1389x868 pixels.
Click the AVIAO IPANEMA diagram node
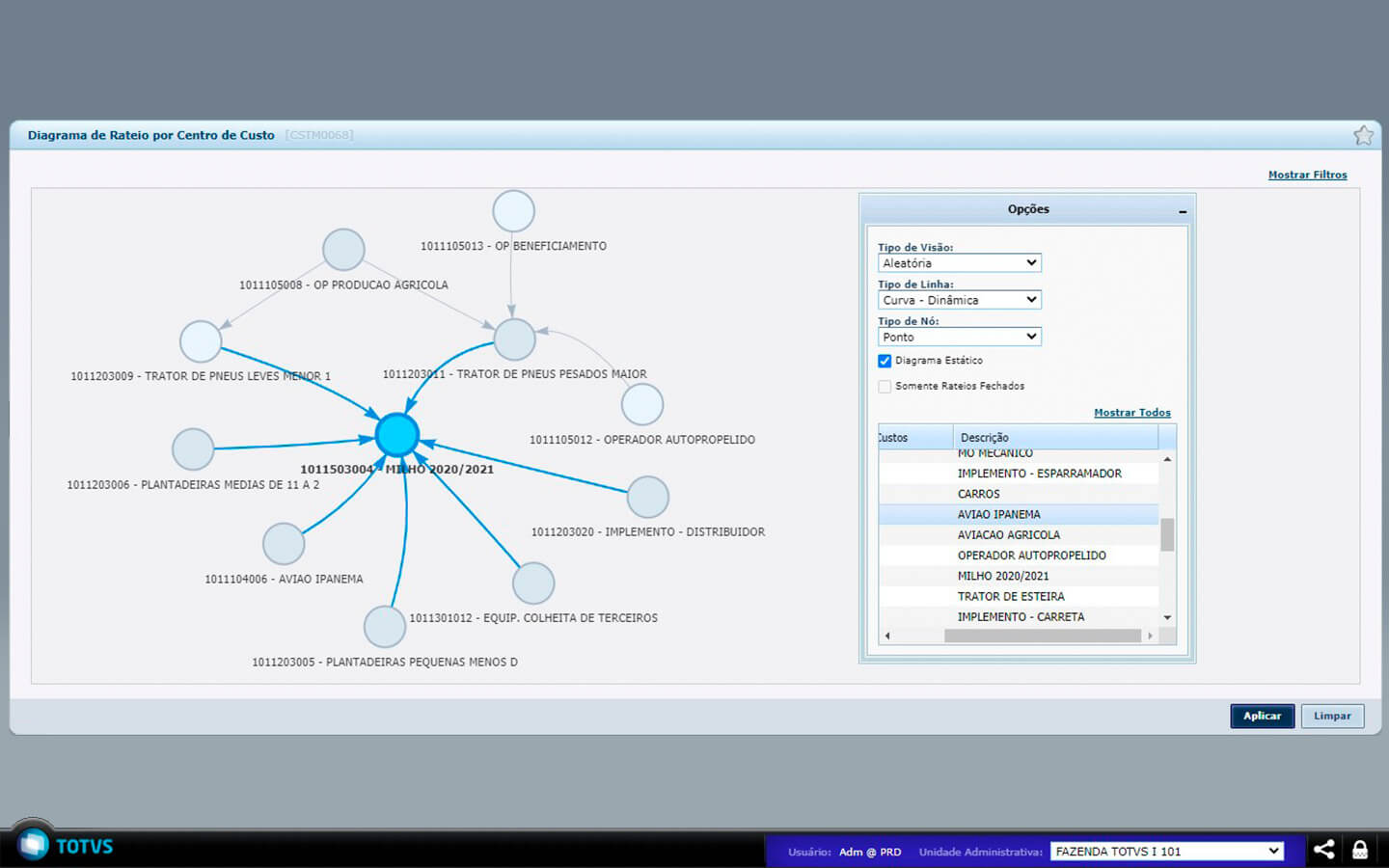pos(284,544)
